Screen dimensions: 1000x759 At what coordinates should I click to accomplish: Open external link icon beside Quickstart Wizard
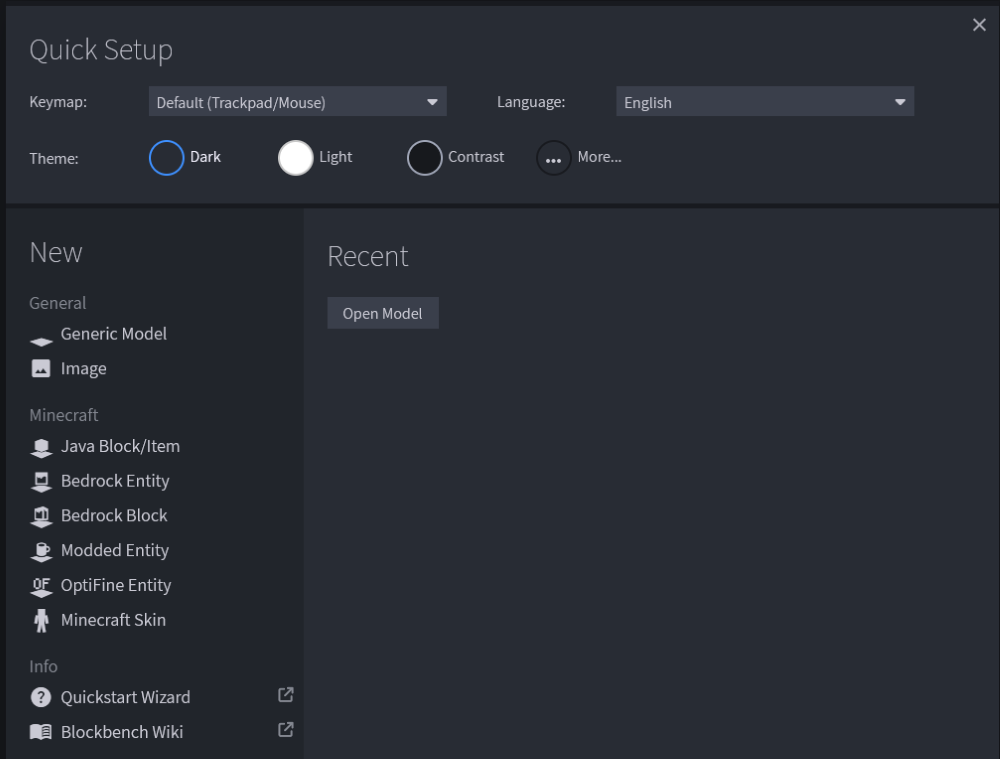coord(285,695)
